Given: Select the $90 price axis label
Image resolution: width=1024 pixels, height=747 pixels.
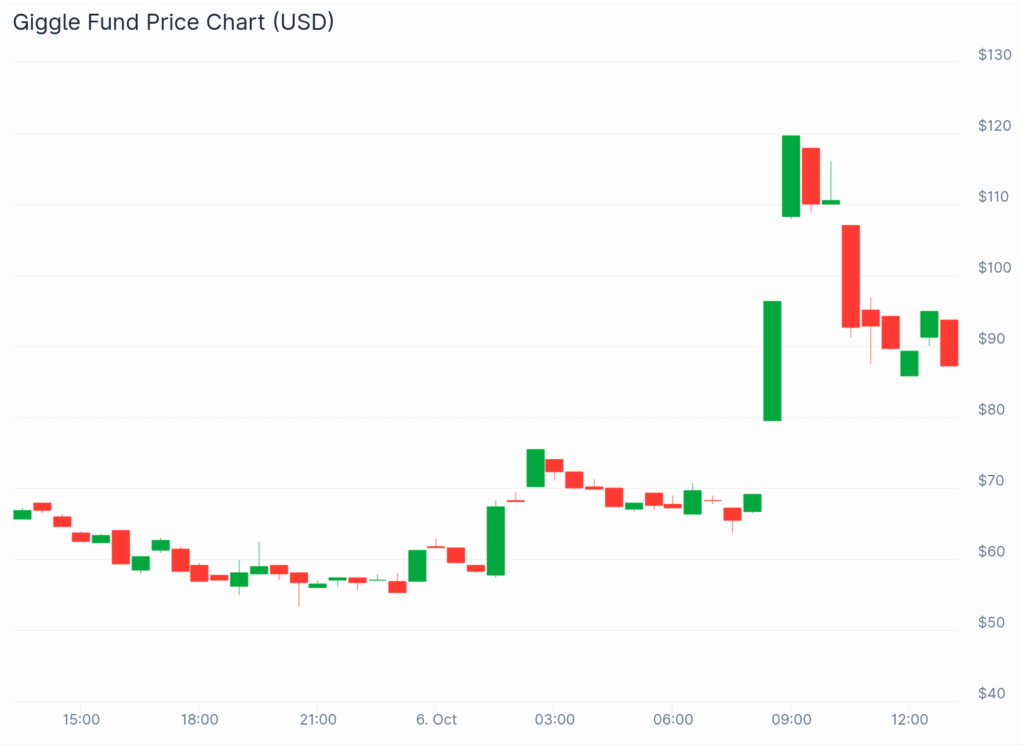Looking at the screenshot, I should point(994,339).
